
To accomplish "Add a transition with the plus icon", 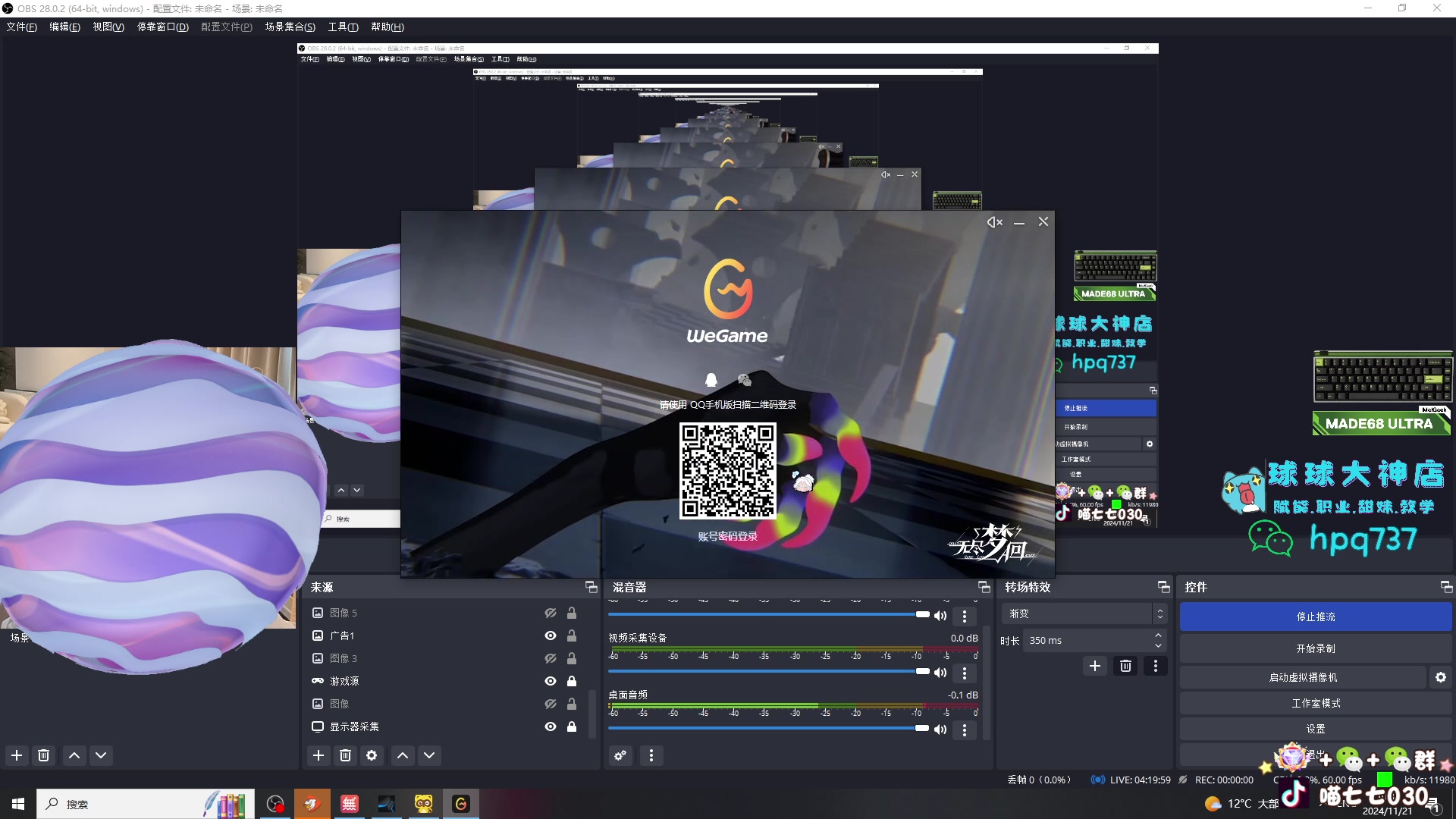I will pos(1095,666).
